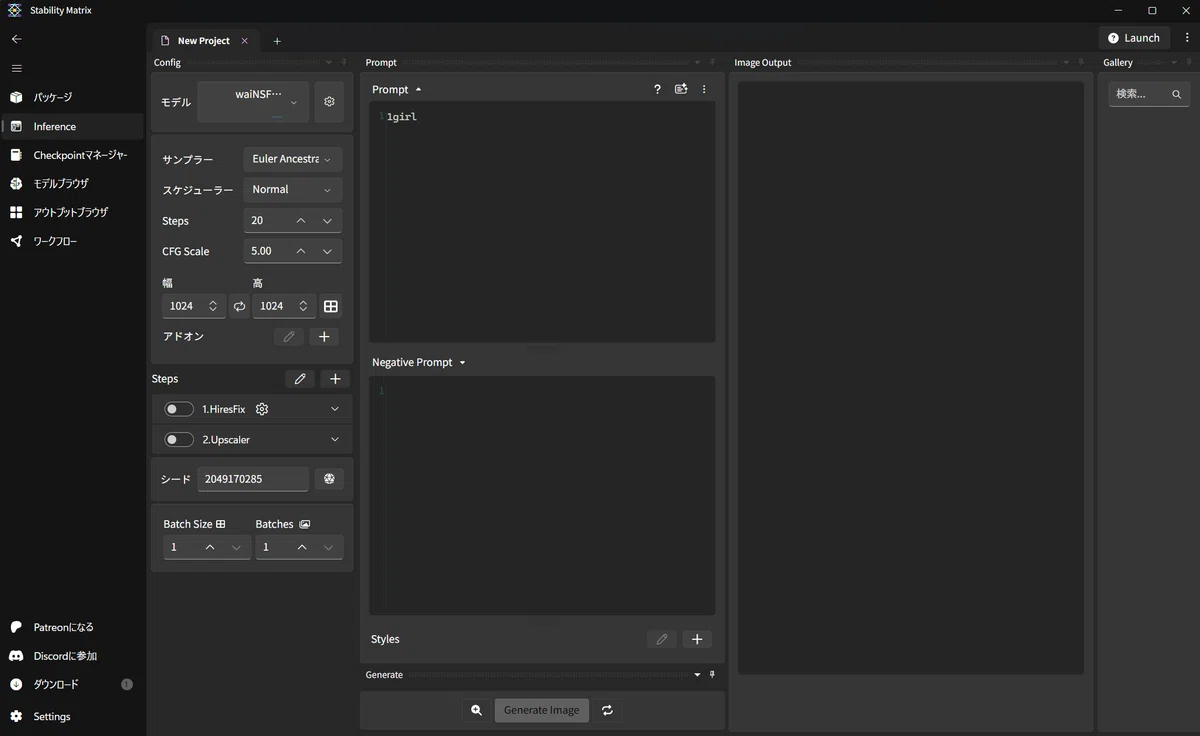
Task: Add a new project tab
Action: click(x=277, y=41)
